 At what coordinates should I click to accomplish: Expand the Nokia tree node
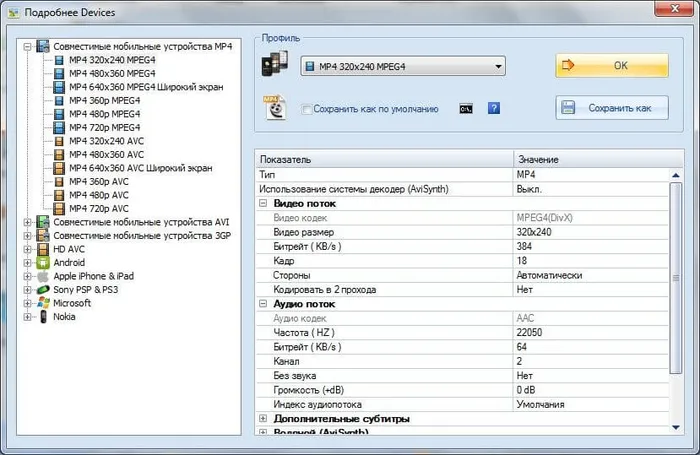click(27, 317)
